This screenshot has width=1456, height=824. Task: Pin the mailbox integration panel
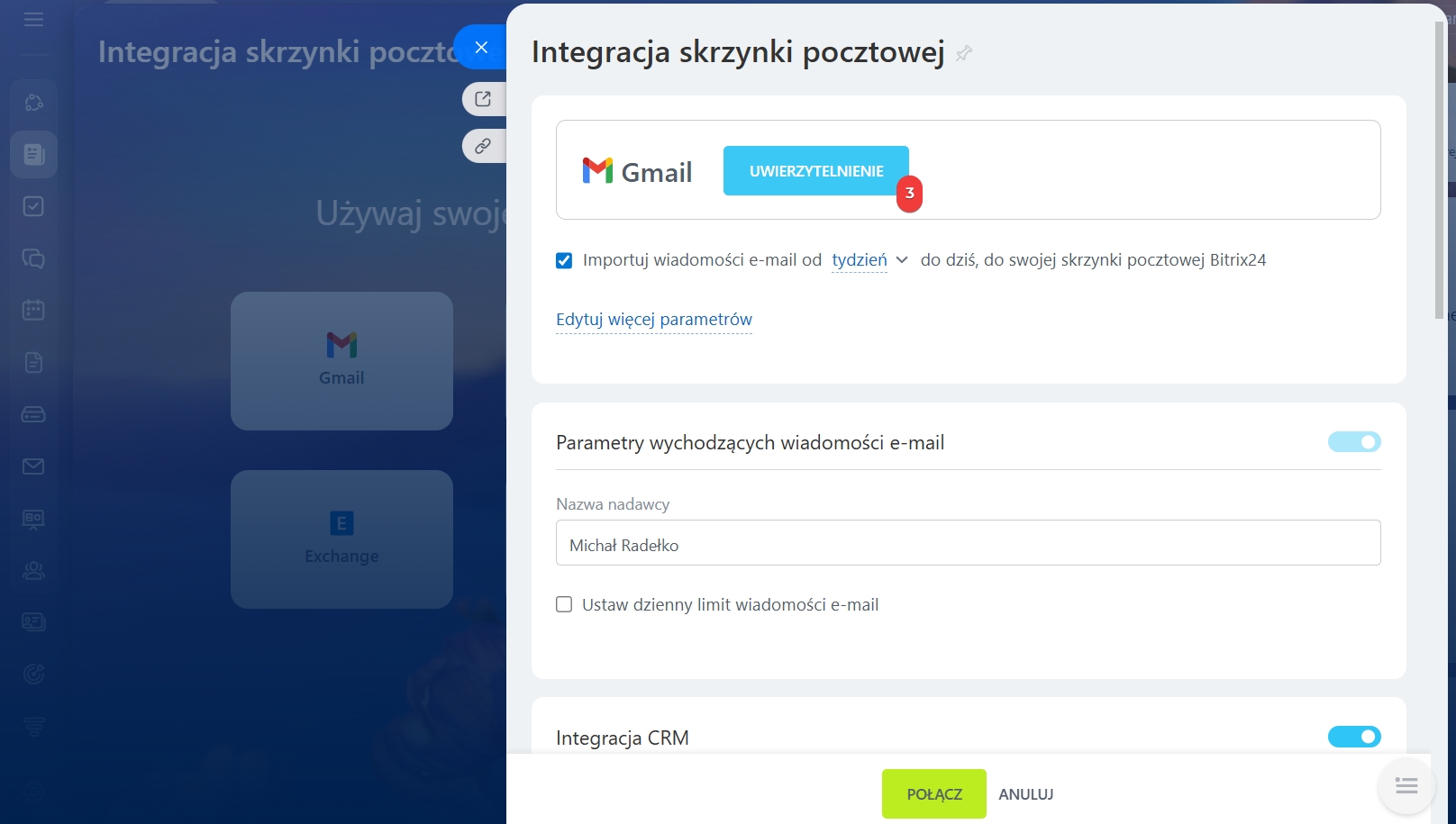pyautogui.click(x=964, y=53)
